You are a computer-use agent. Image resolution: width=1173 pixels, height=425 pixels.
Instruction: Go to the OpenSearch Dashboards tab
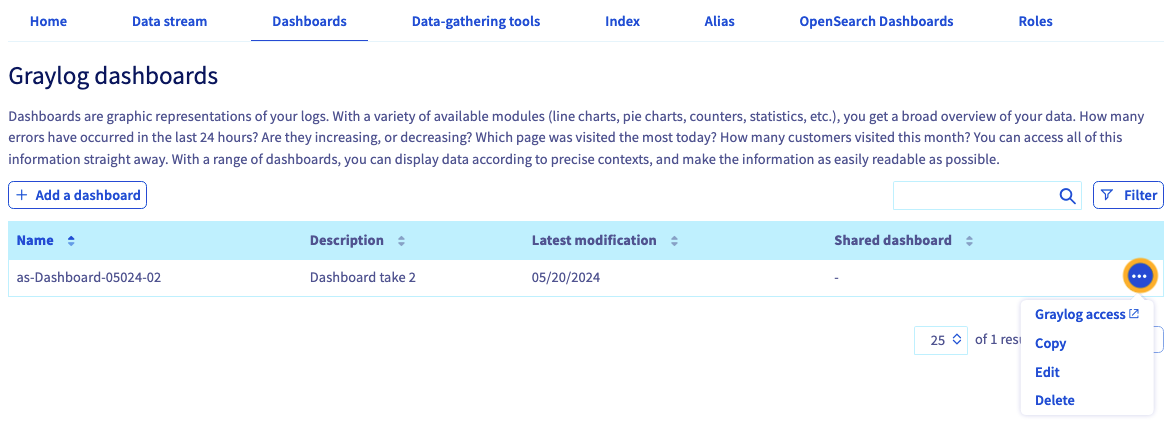[x=876, y=21]
